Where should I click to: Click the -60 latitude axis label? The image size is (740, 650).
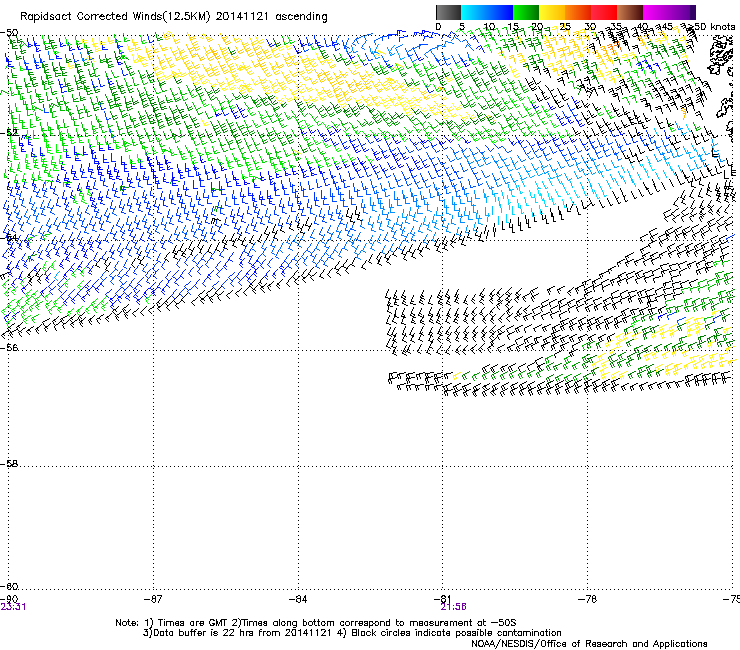9,586
